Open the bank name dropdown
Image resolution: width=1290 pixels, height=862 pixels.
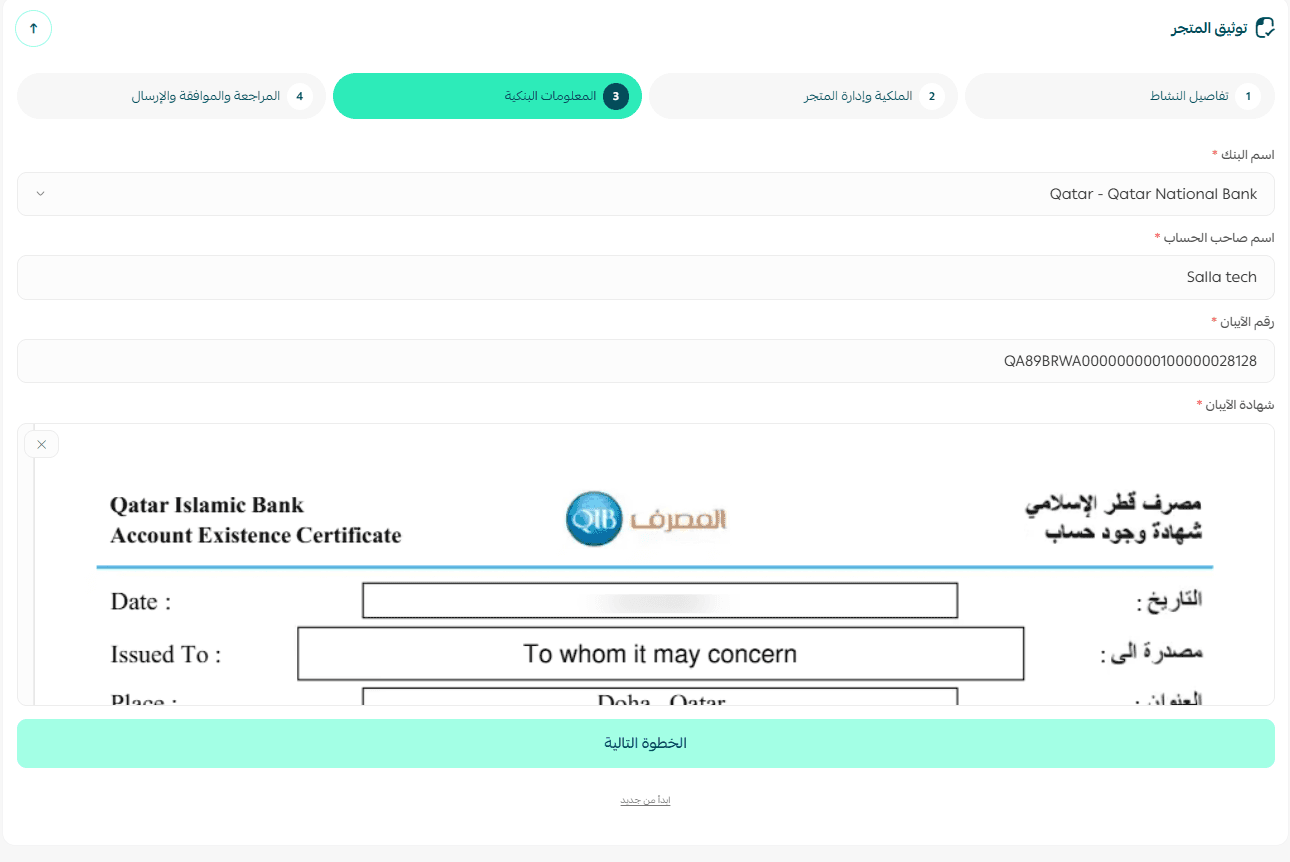tap(646, 194)
